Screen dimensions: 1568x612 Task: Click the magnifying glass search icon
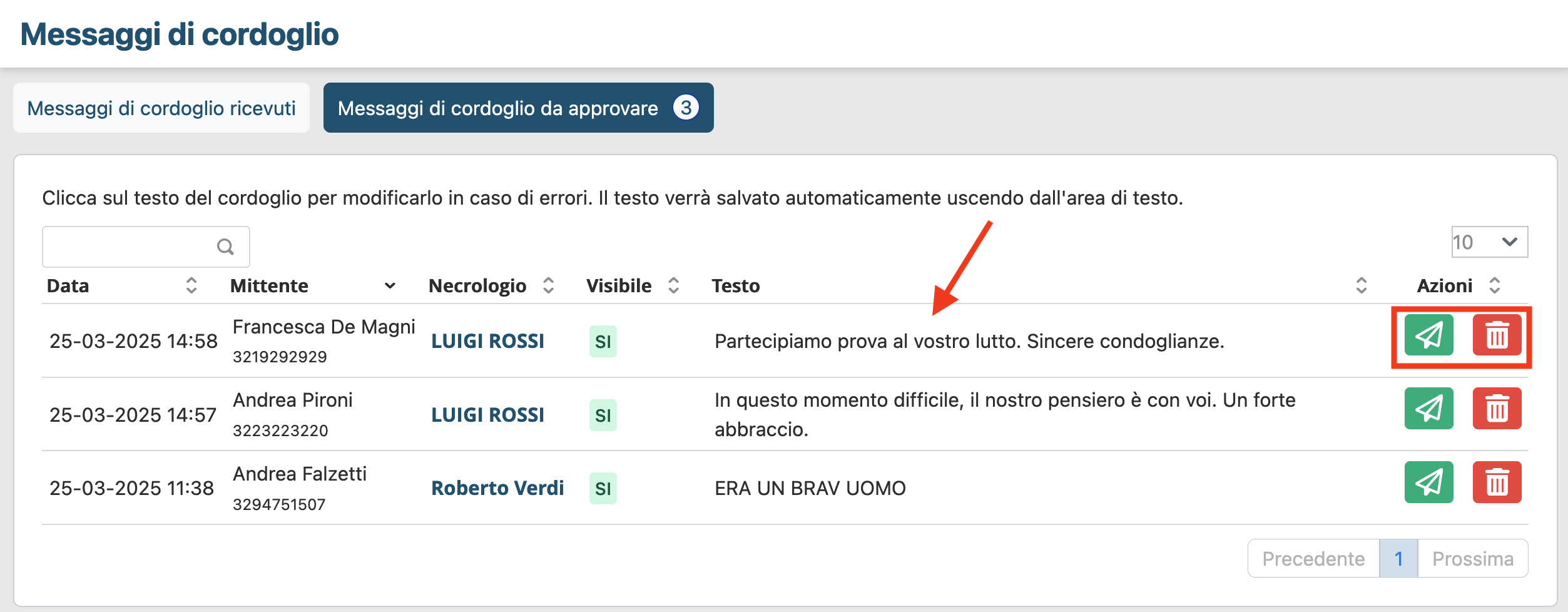(225, 247)
